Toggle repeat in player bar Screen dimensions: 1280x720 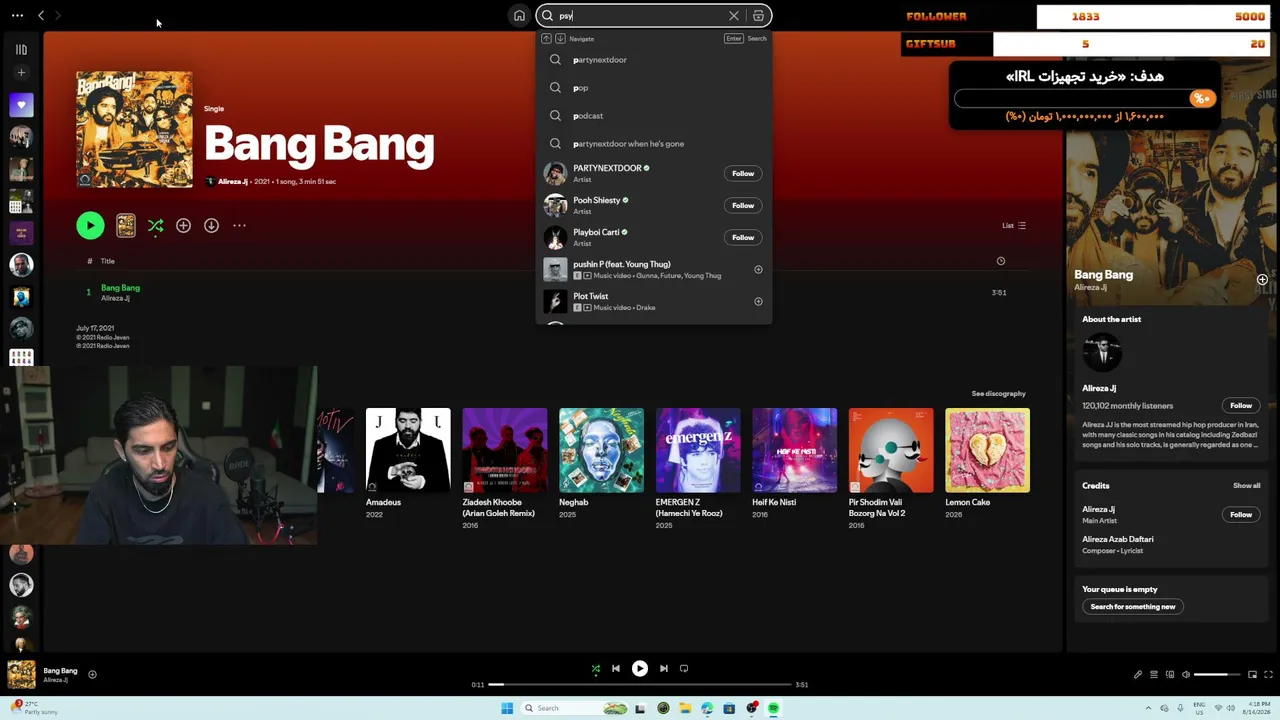click(684, 669)
